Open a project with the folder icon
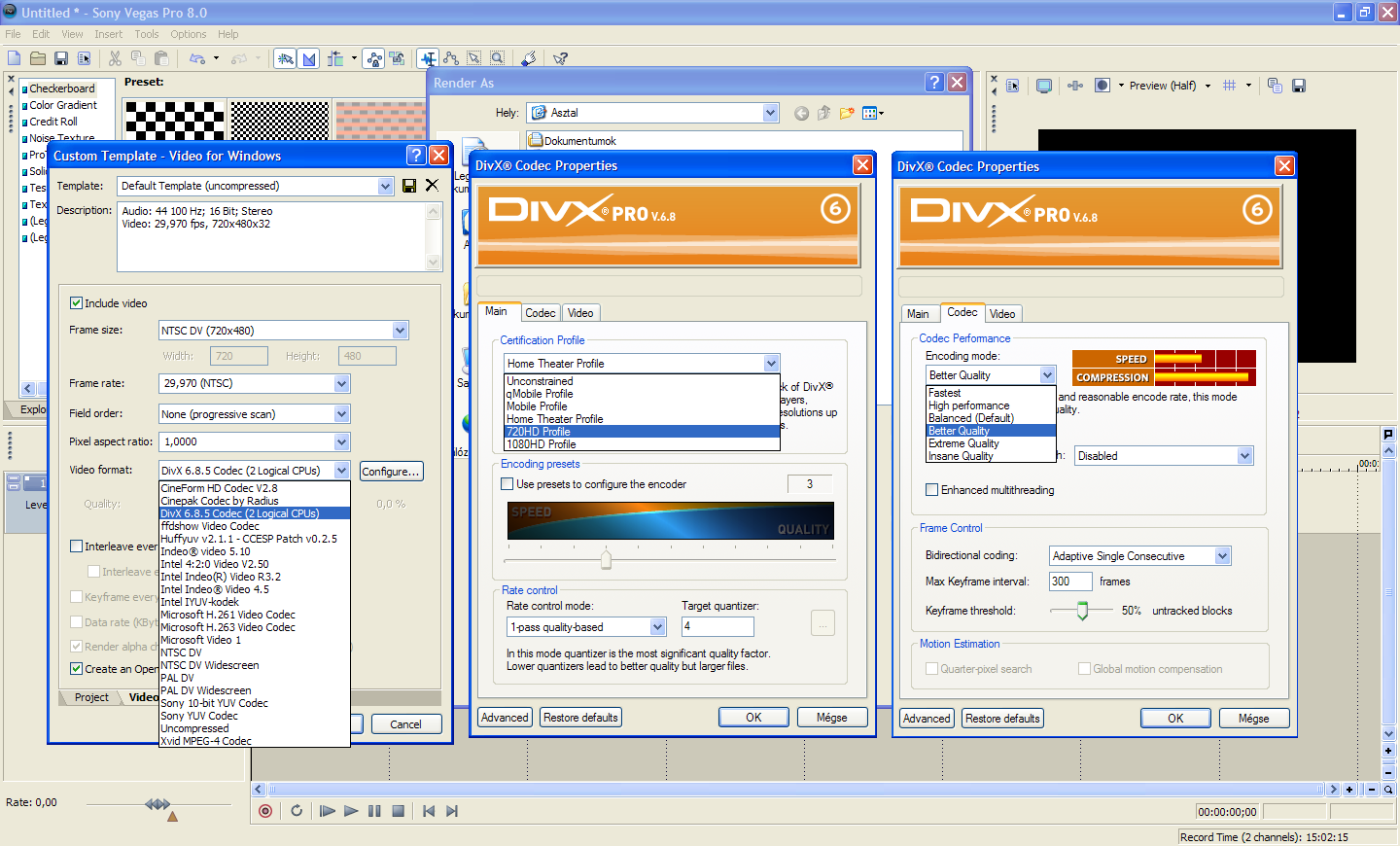 pos(38,58)
